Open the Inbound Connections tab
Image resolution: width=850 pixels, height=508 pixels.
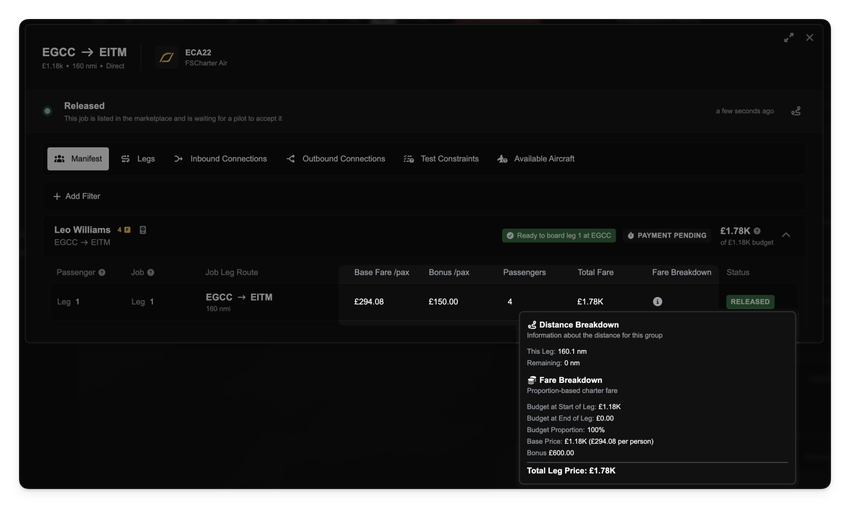[x=220, y=159]
